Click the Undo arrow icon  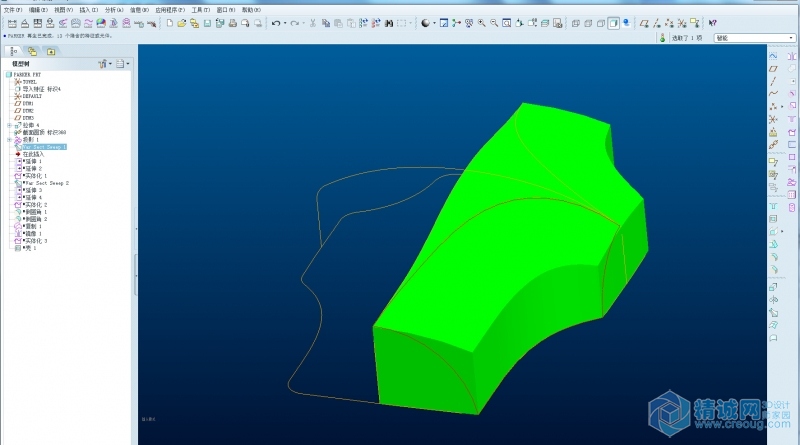(276, 23)
